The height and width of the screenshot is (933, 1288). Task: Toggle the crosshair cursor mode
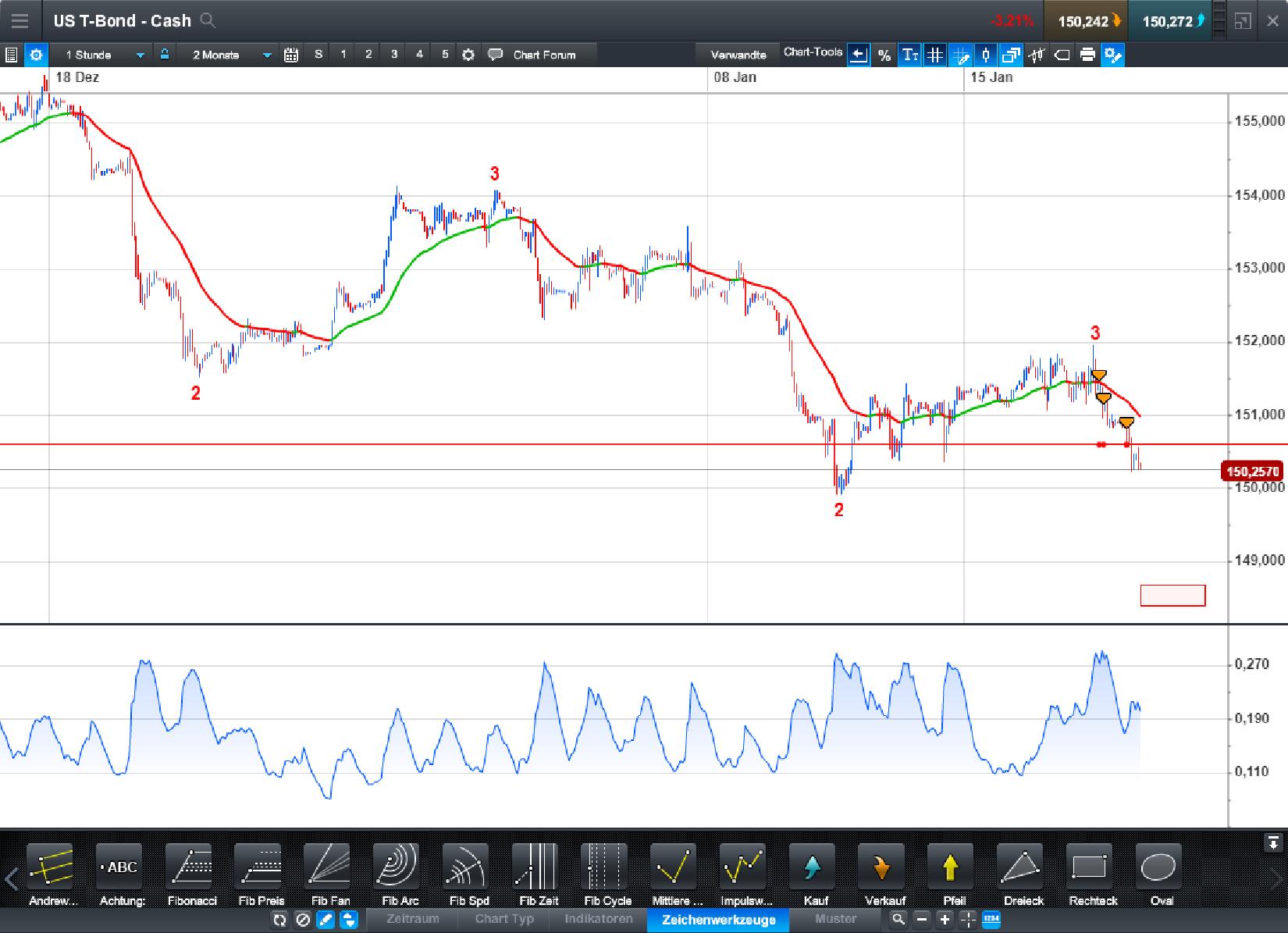click(959, 55)
